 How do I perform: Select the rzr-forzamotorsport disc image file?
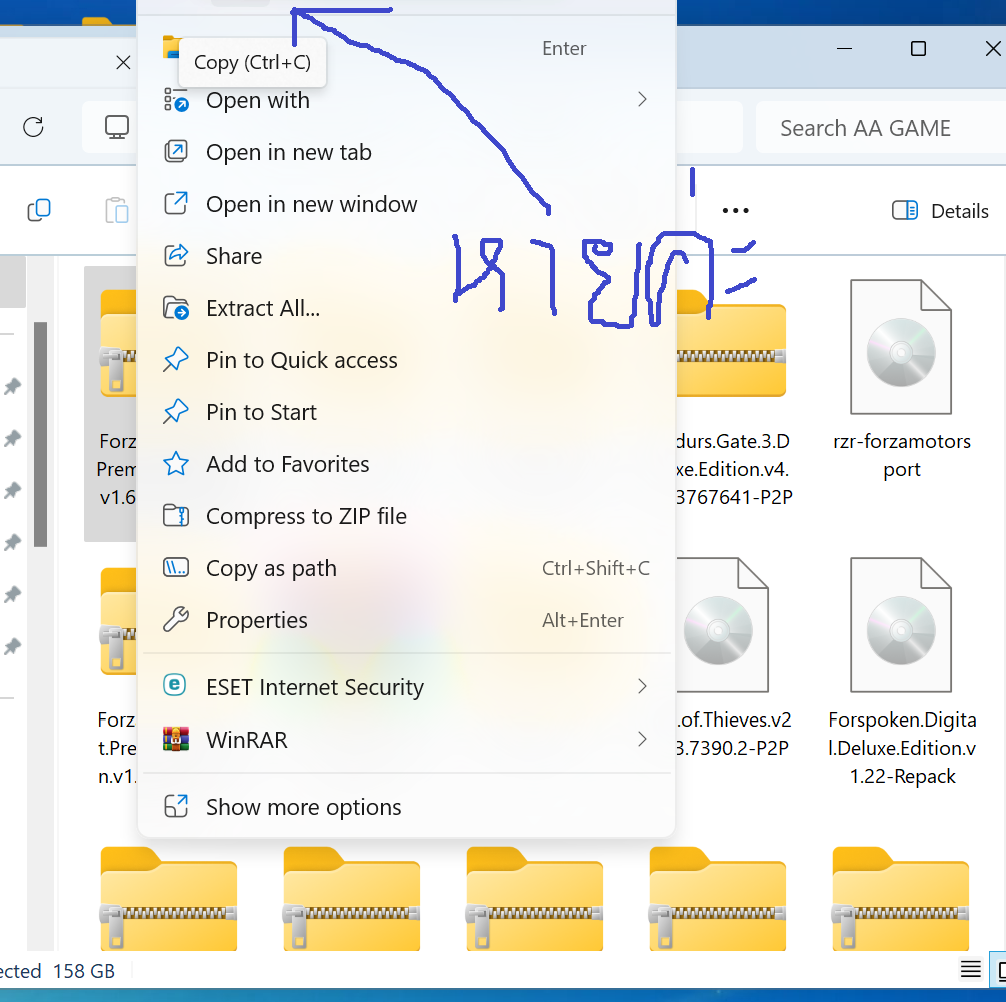pos(901,347)
